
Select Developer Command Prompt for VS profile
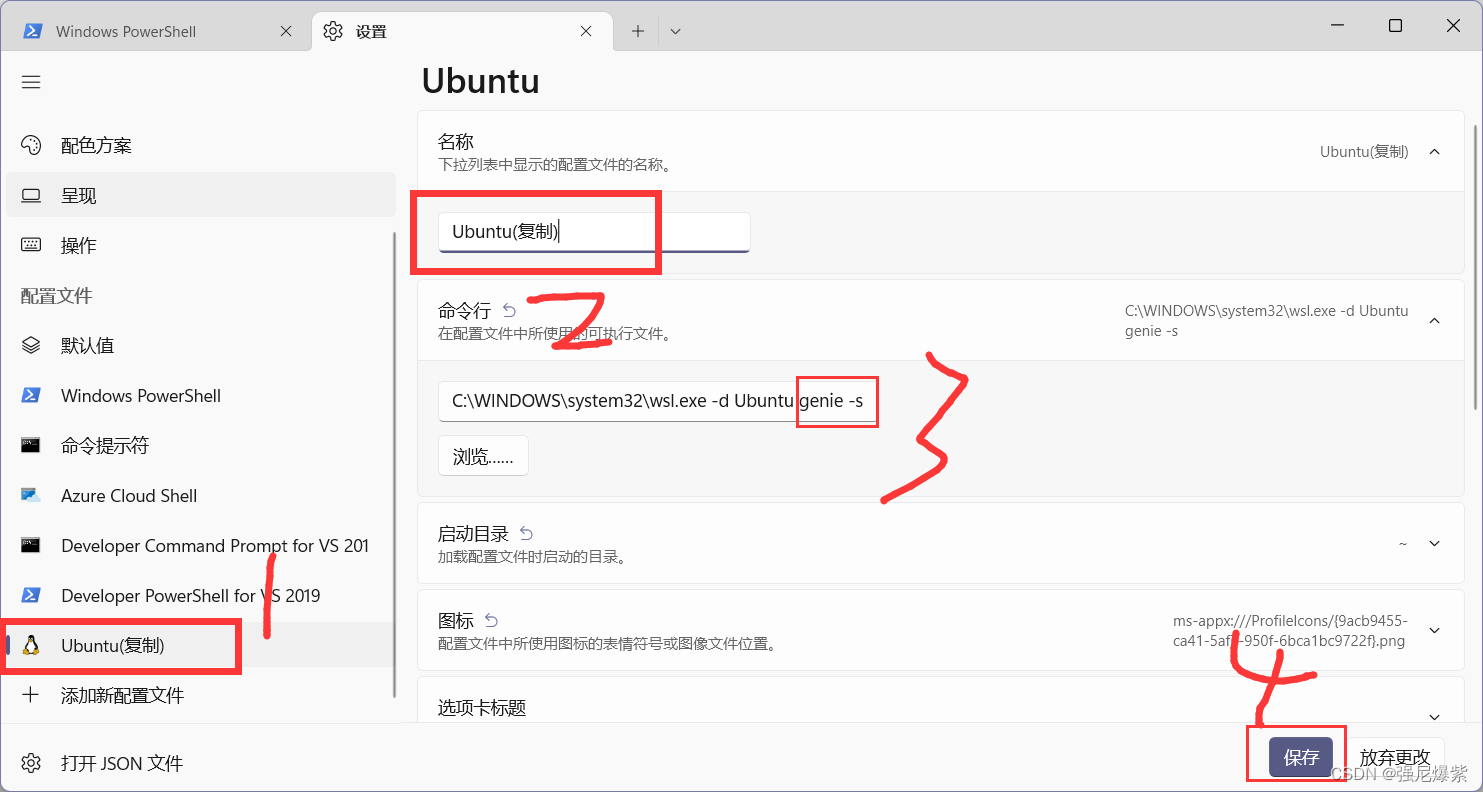click(x=201, y=545)
